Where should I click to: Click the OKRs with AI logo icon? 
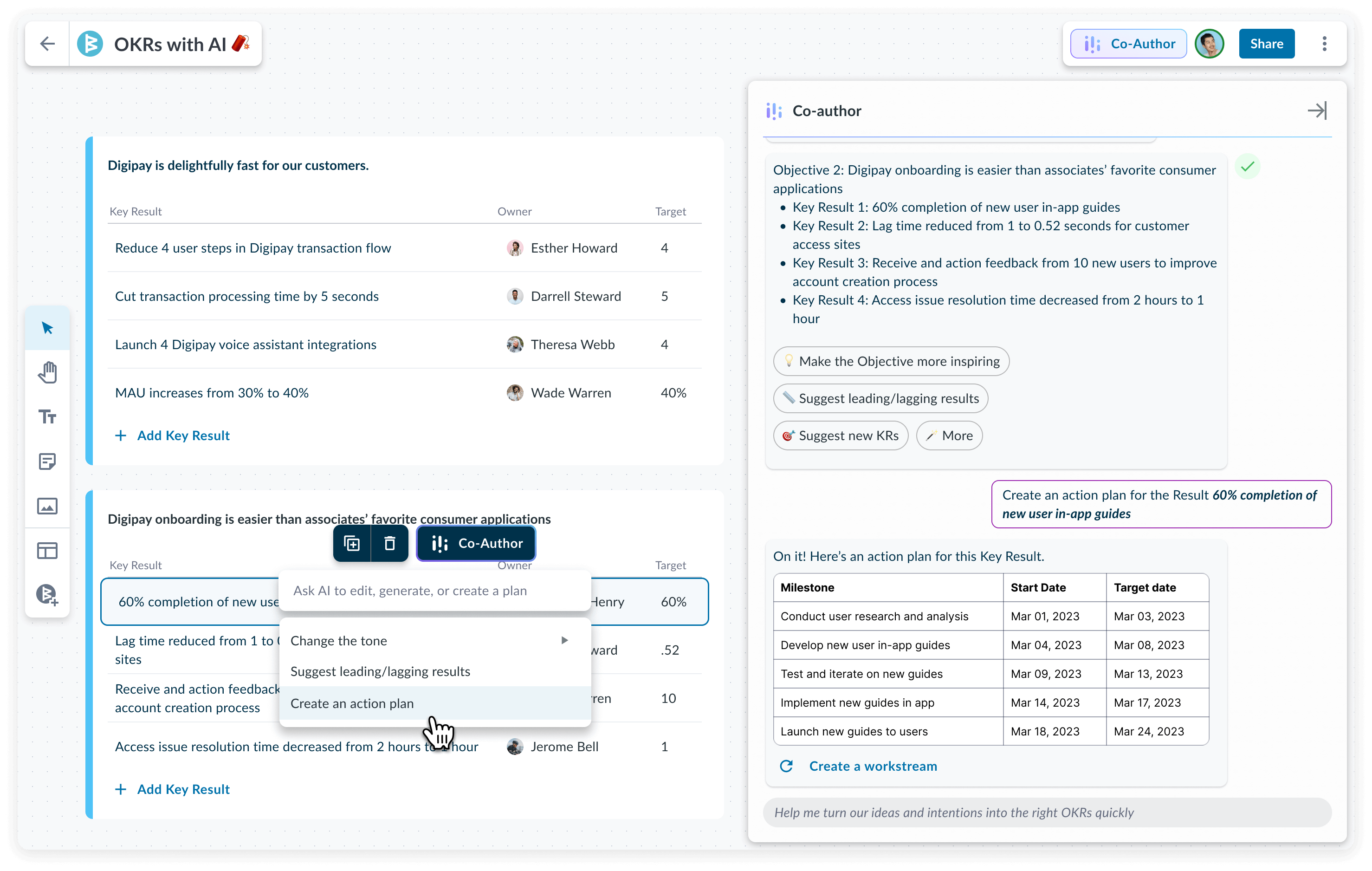[90, 44]
